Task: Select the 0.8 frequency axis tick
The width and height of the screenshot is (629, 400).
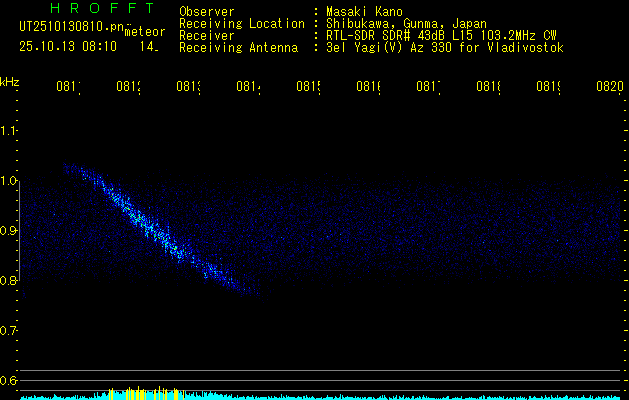Action: 10,281
